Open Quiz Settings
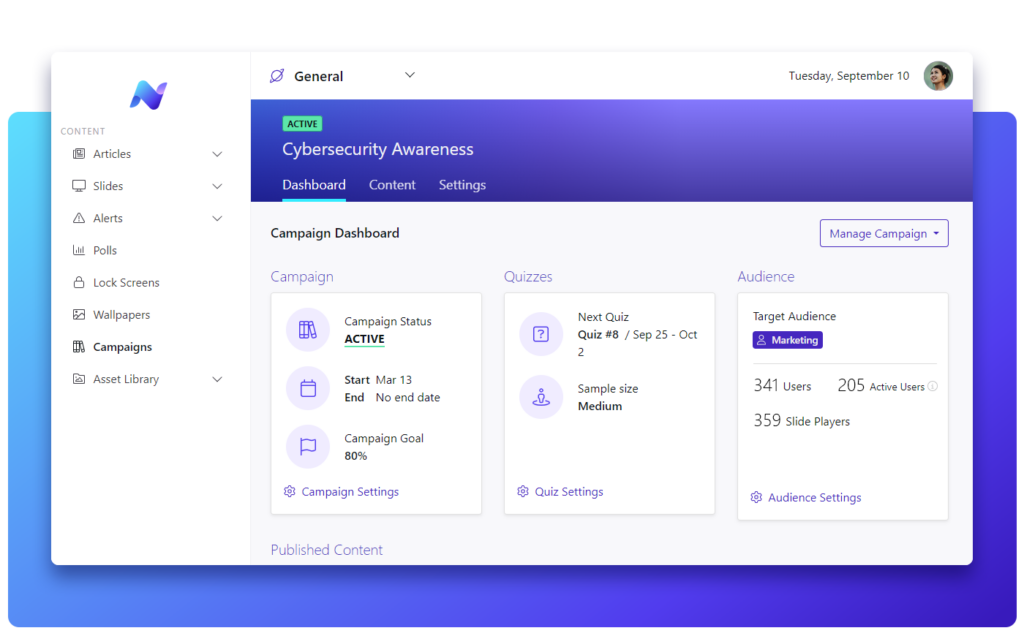This screenshot has height=636, width=1024. [562, 491]
